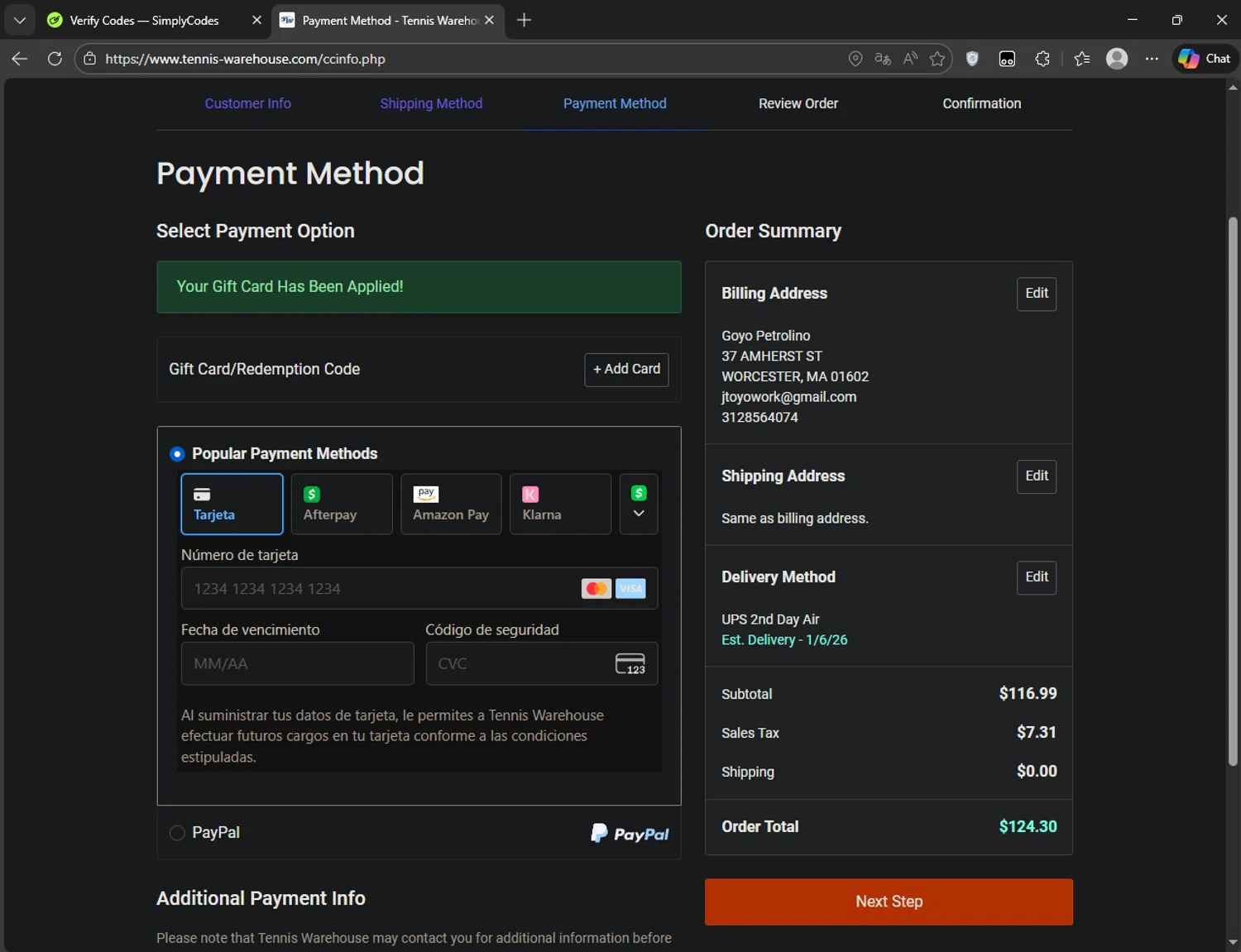Click the Next Step button

point(889,902)
